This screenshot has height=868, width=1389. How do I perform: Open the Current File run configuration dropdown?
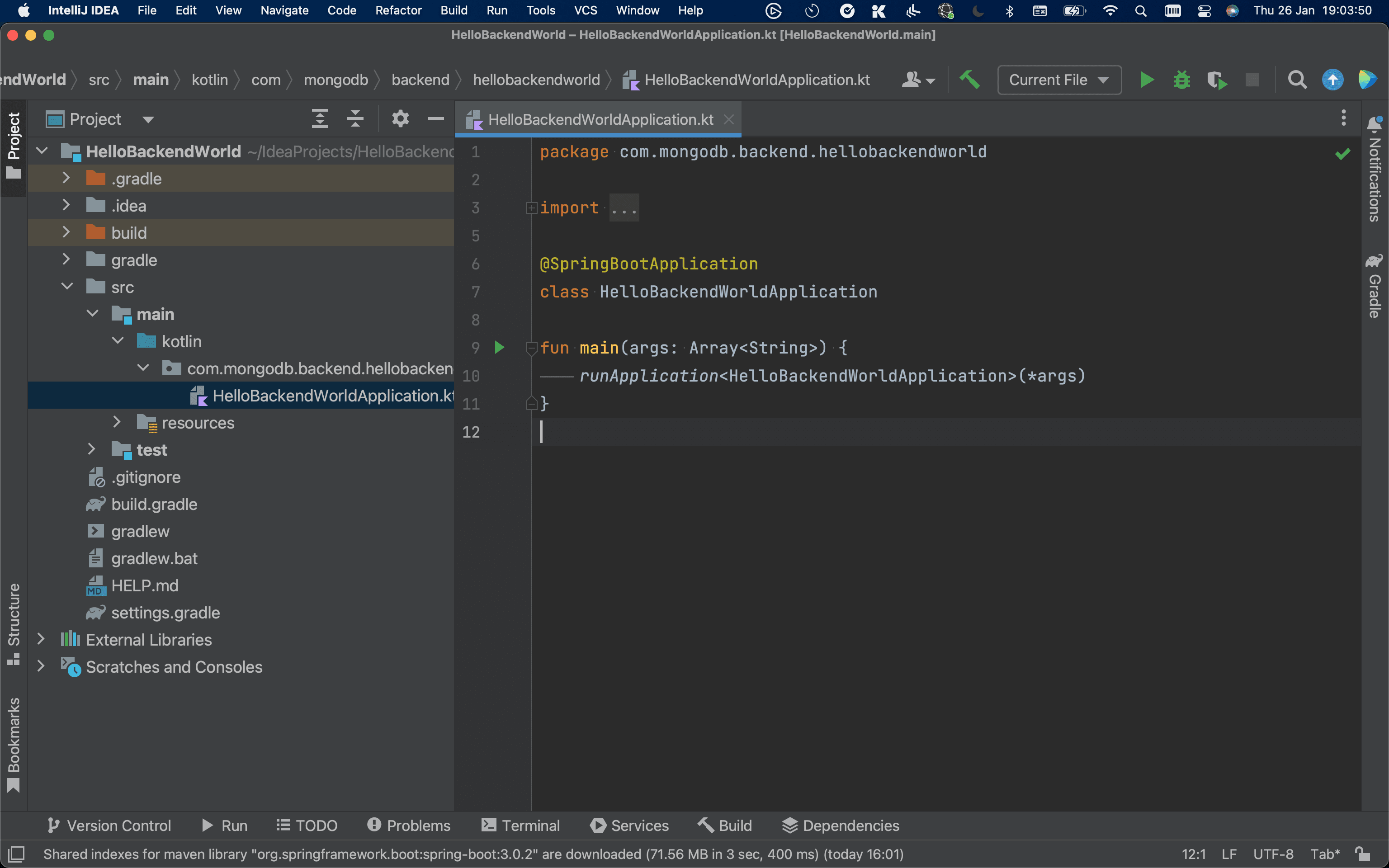click(1059, 80)
